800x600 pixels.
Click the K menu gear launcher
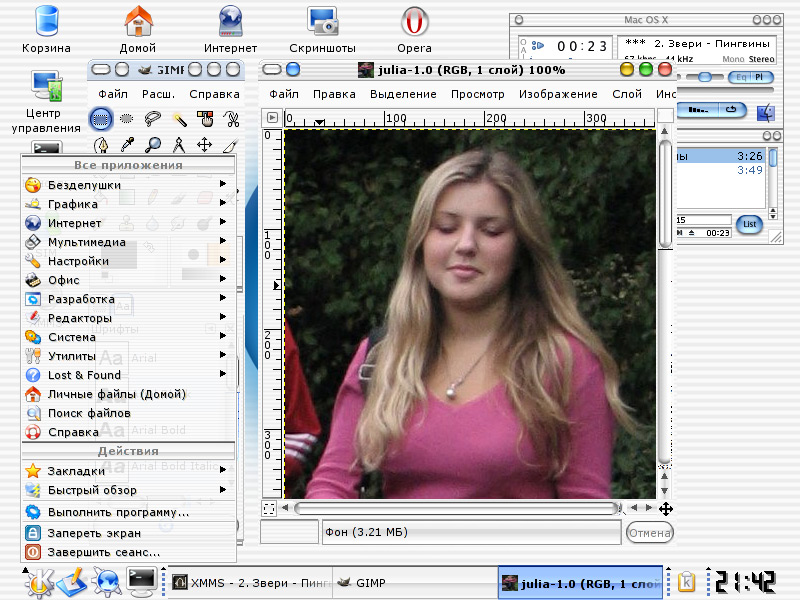(39, 582)
